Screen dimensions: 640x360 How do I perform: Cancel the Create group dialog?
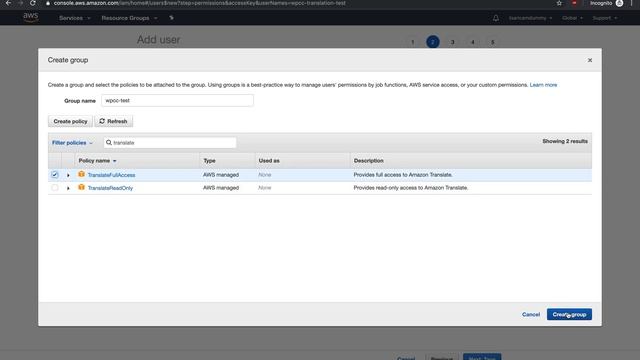tap(531, 314)
